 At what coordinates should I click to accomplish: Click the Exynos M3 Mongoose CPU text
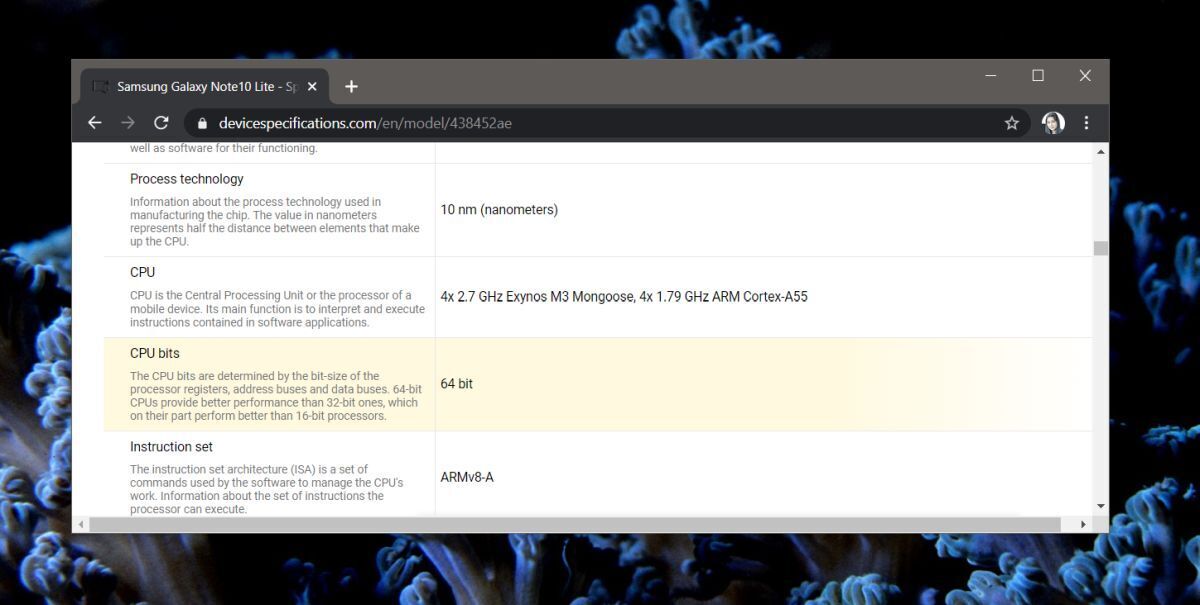coord(625,297)
